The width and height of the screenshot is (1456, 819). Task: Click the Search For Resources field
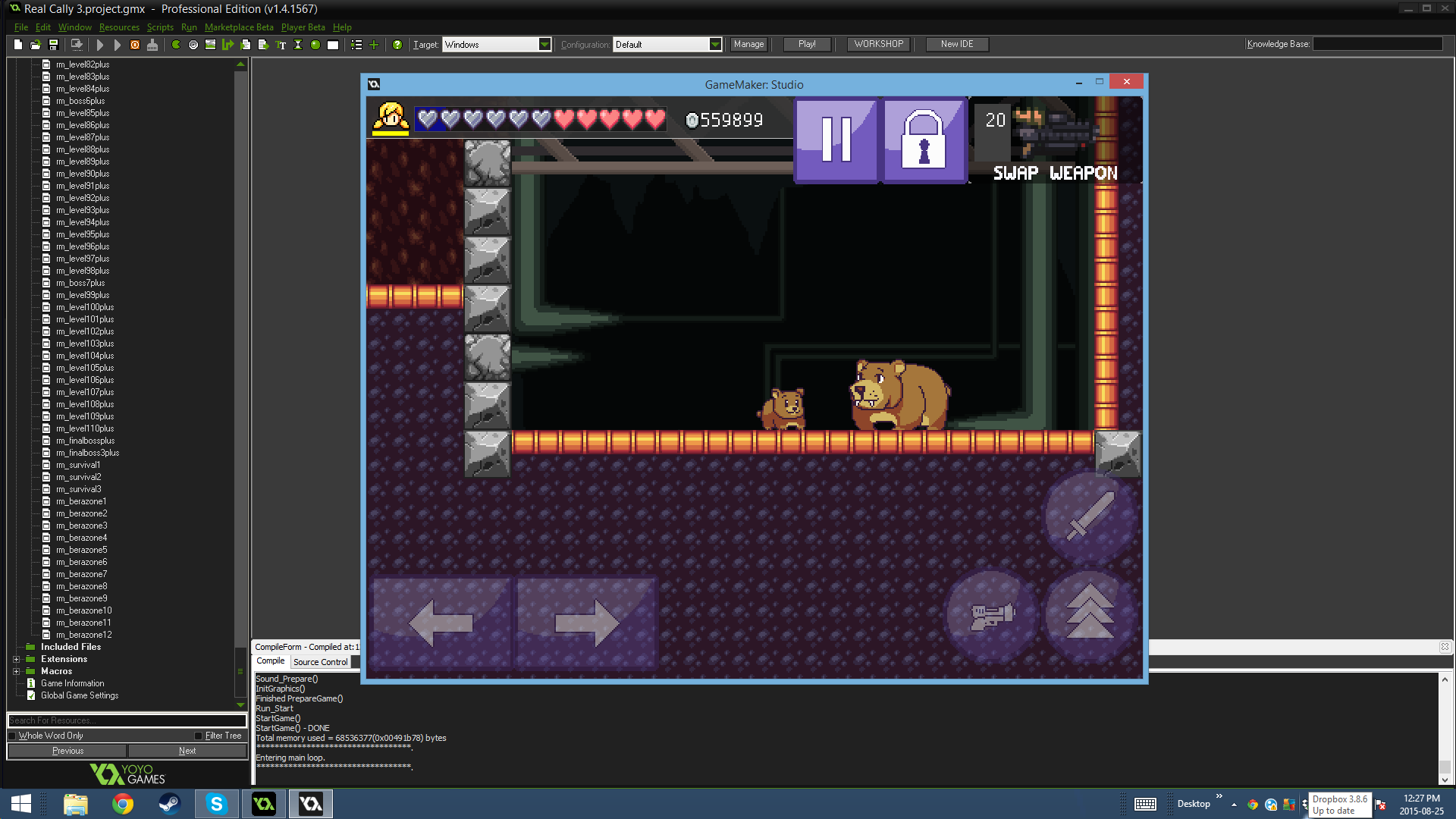pos(127,720)
